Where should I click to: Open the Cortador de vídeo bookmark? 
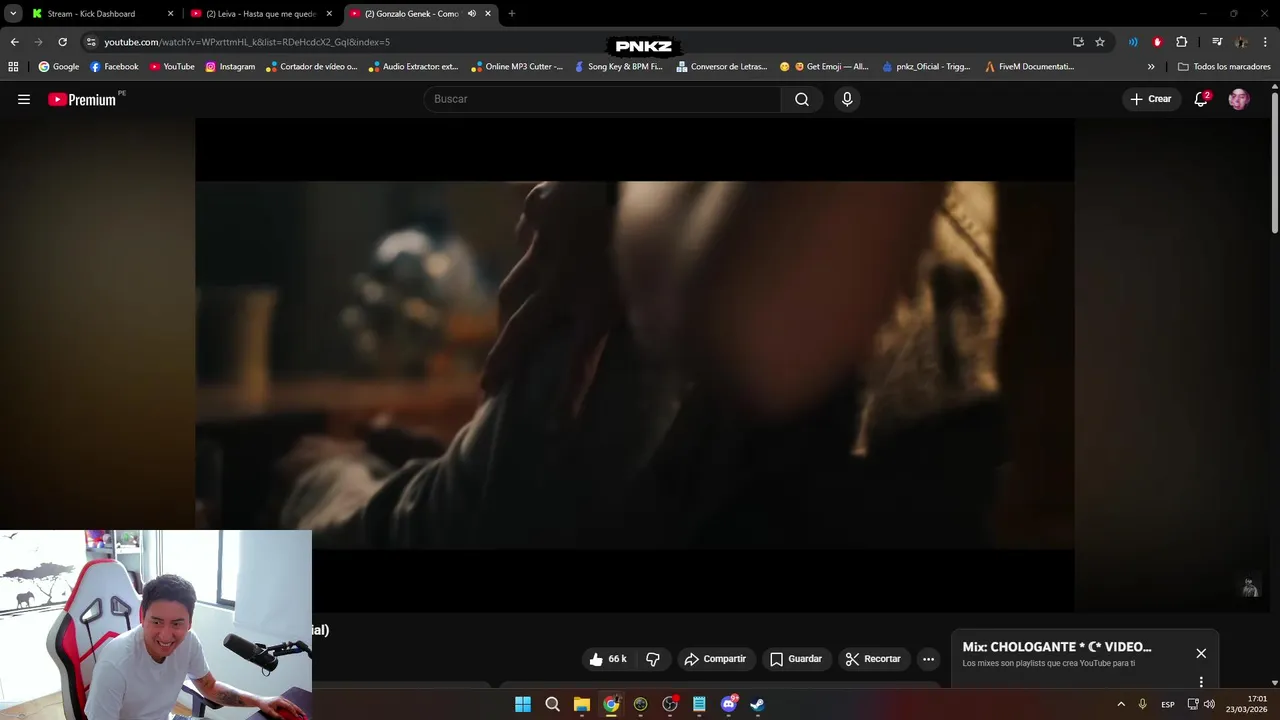(311, 67)
